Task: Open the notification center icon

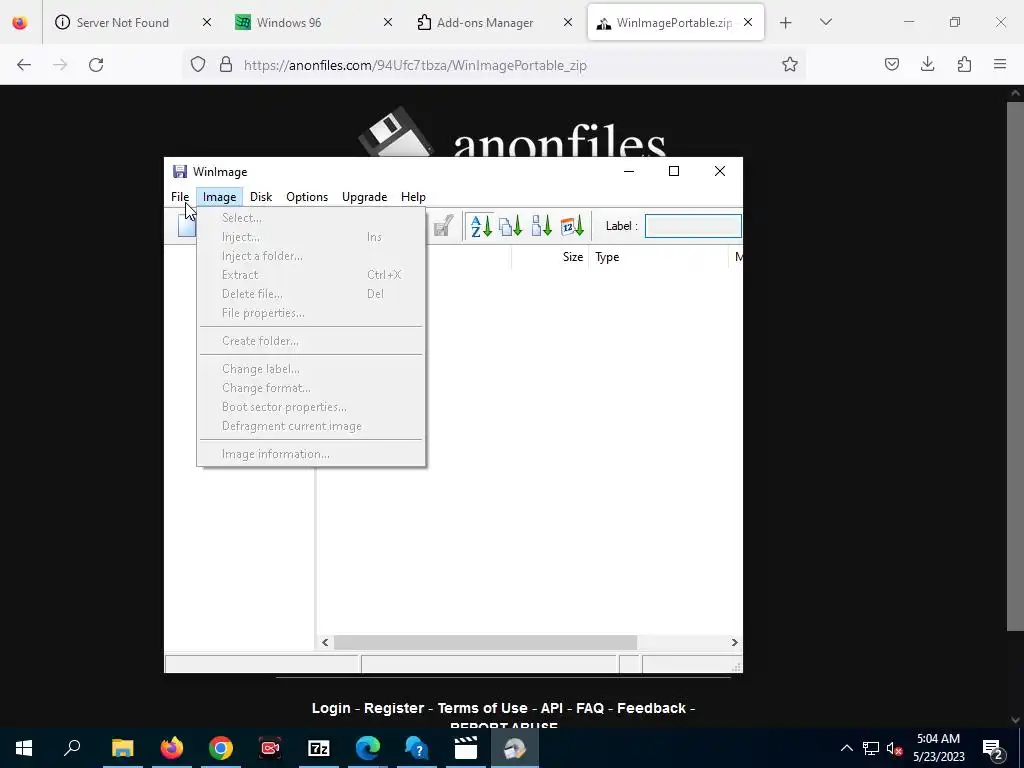Action: 993,748
